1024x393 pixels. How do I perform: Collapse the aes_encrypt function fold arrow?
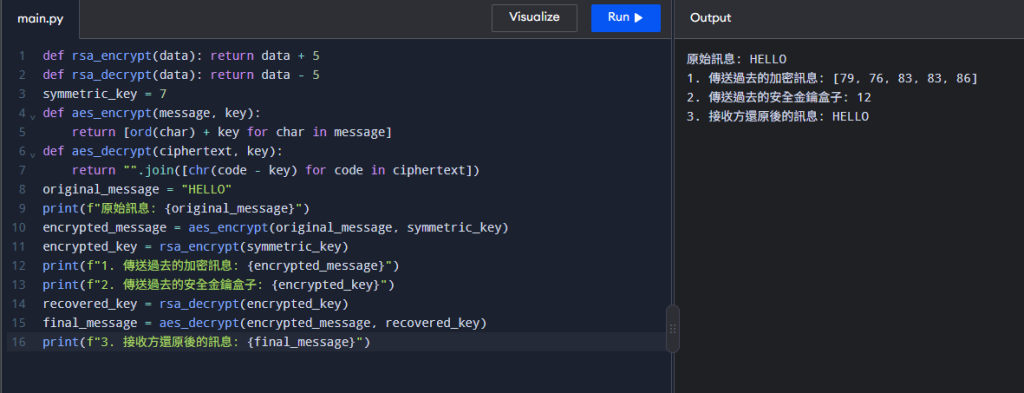tap(33, 116)
